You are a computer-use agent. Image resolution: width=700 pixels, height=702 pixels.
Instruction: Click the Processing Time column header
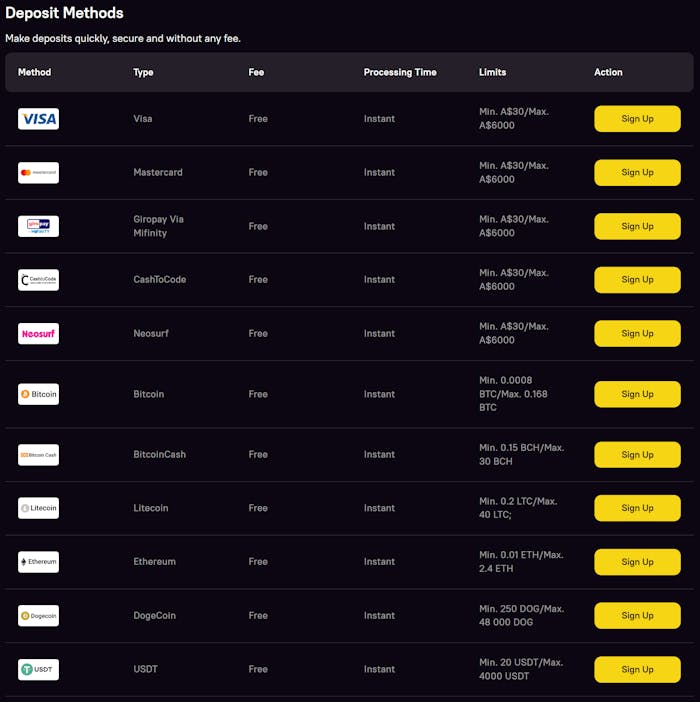click(400, 72)
